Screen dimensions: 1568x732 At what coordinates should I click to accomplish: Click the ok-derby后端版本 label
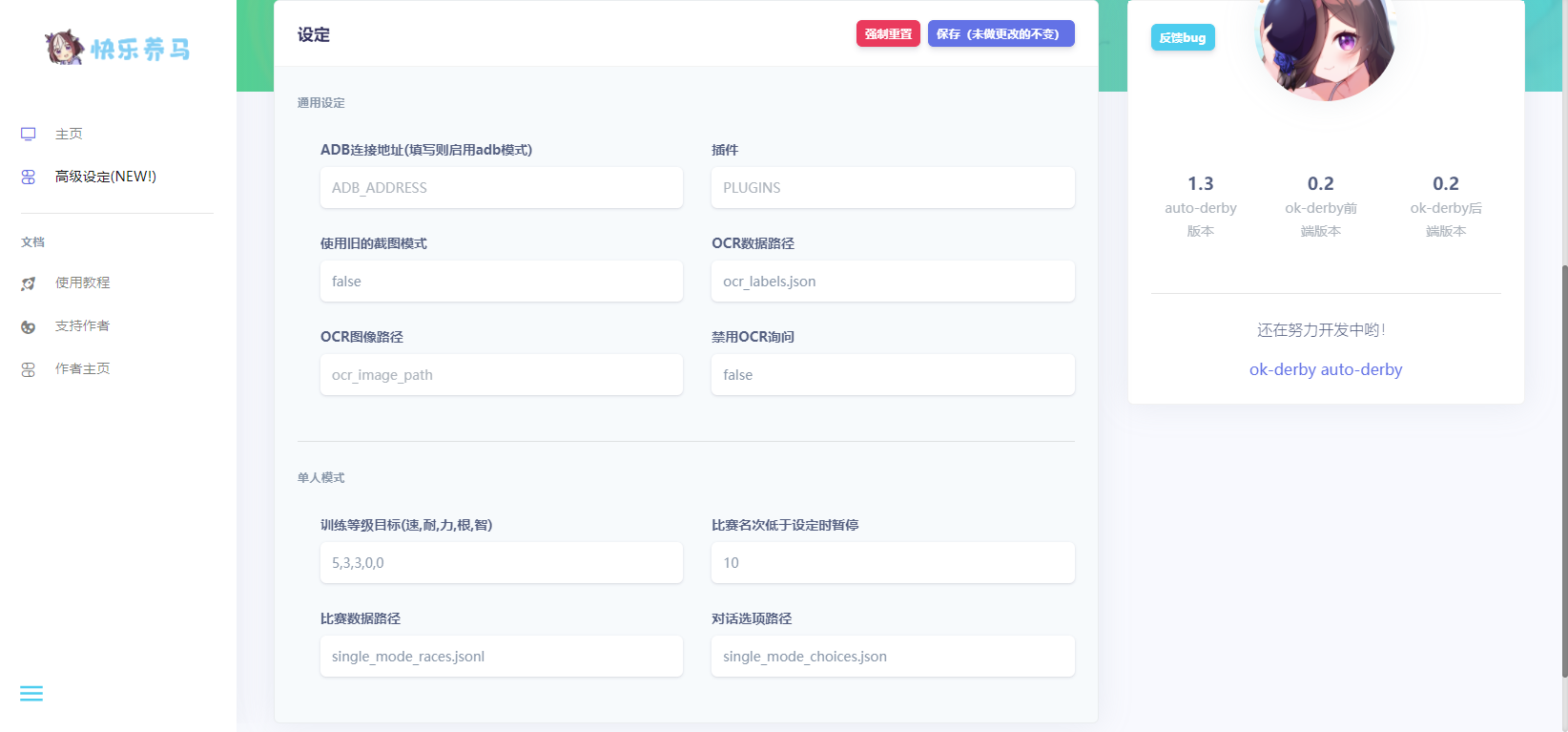[1446, 220]
